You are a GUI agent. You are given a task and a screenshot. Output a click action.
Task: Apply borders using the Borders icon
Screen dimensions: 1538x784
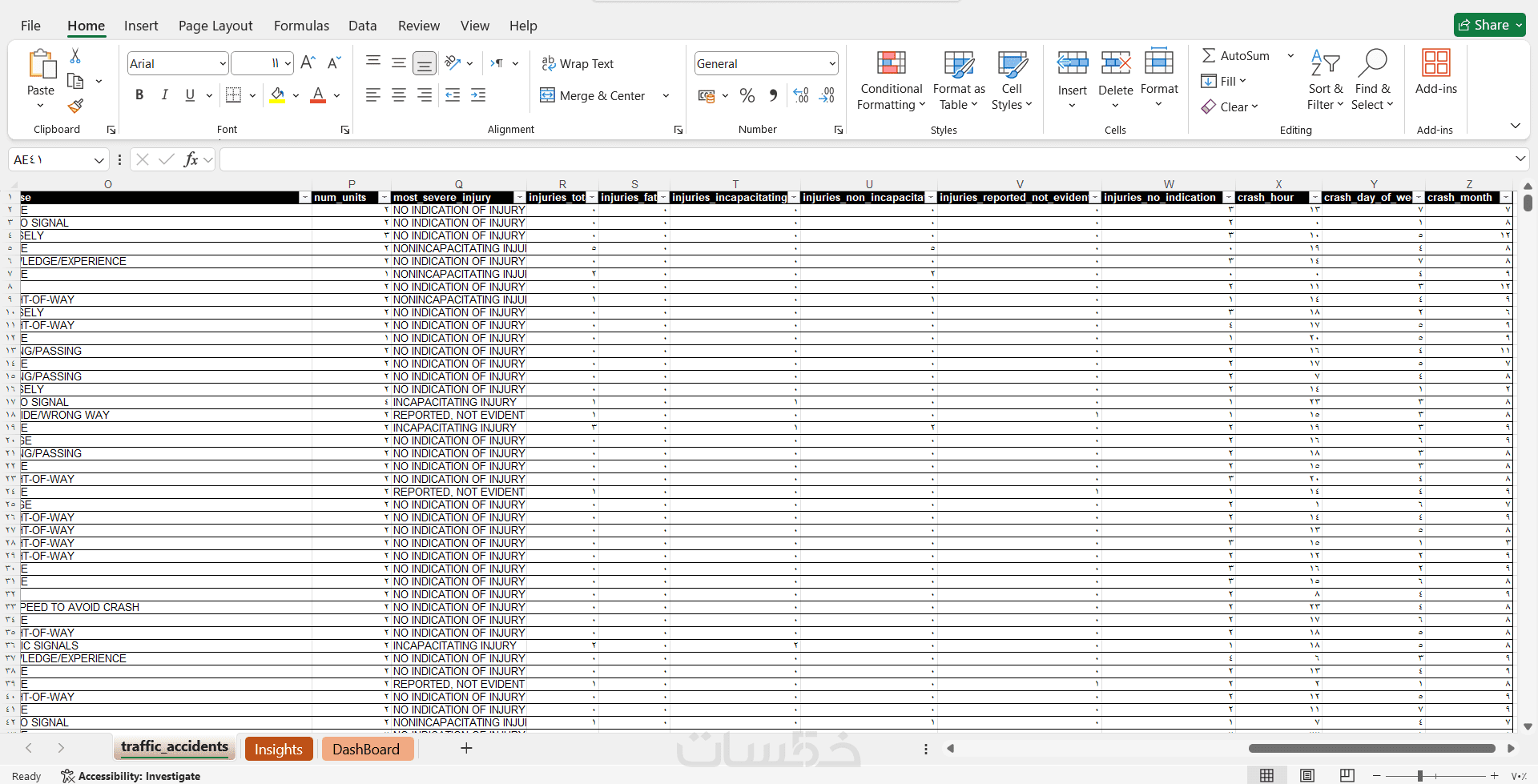[x=233, y=95]
